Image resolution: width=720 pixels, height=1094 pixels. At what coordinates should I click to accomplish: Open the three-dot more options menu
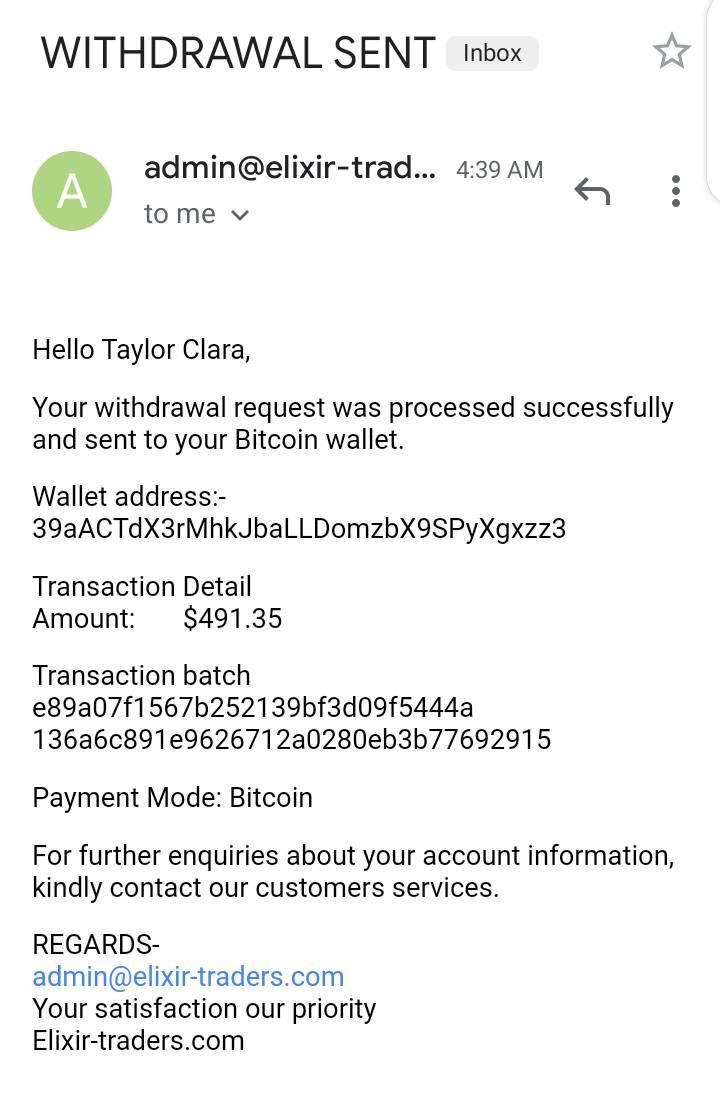click(675, 190)
